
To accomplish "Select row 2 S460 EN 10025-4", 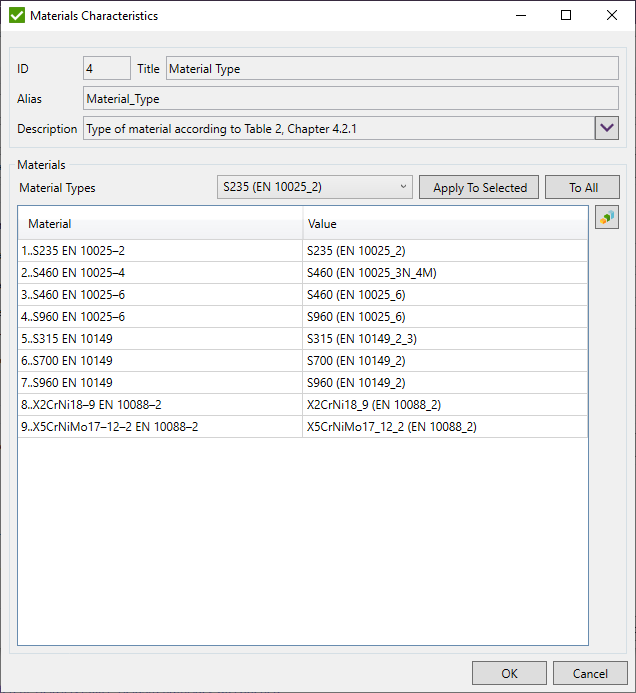I will point(160,273).
